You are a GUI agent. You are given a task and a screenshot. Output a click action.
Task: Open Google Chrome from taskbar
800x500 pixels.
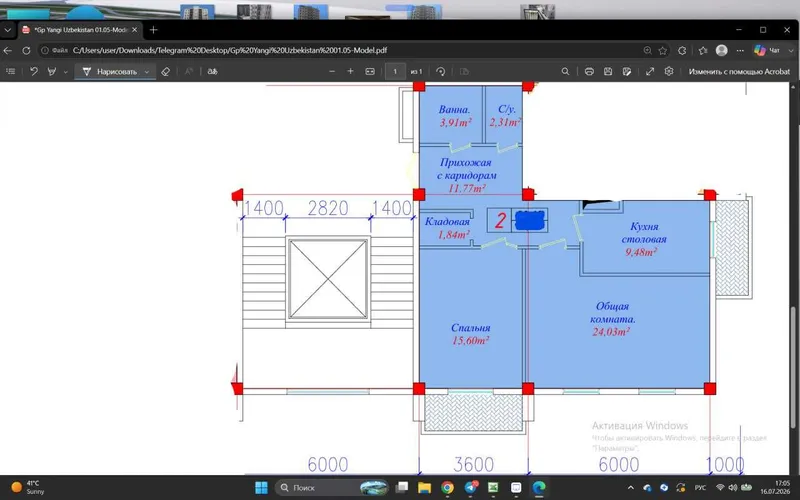coord(447,488)
